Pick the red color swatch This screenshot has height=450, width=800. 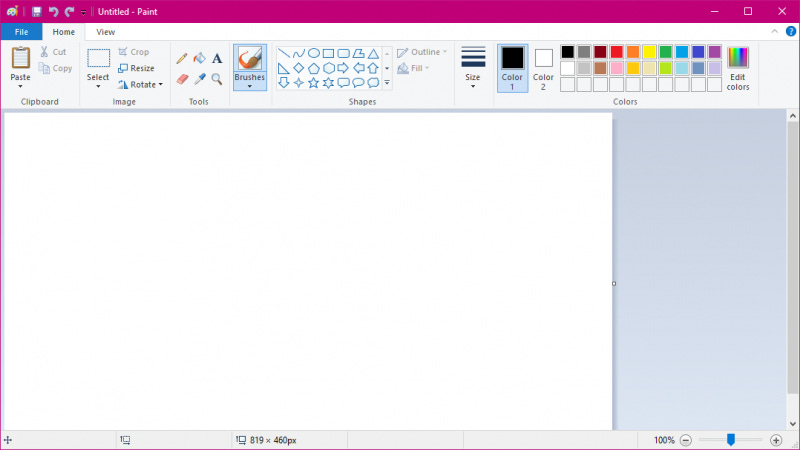pos(616,52)
